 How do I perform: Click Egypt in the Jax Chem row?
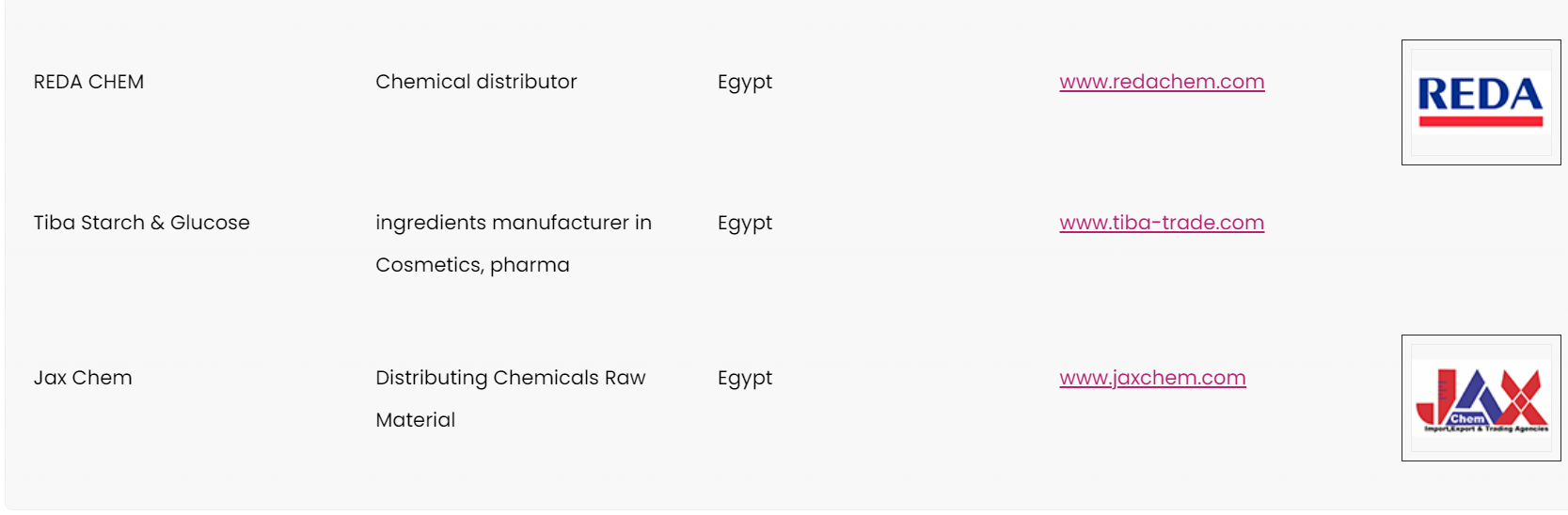(x=744, y=379)
